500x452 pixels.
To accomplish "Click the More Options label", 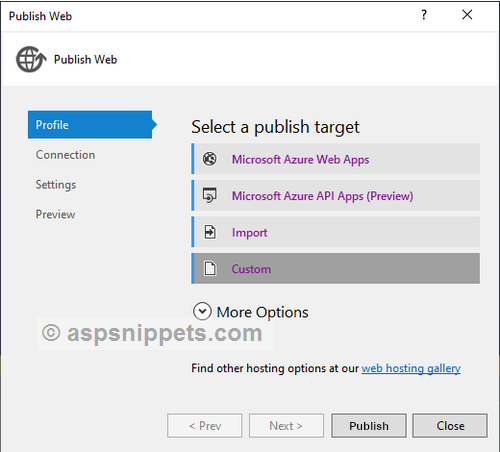I will 262,312.
